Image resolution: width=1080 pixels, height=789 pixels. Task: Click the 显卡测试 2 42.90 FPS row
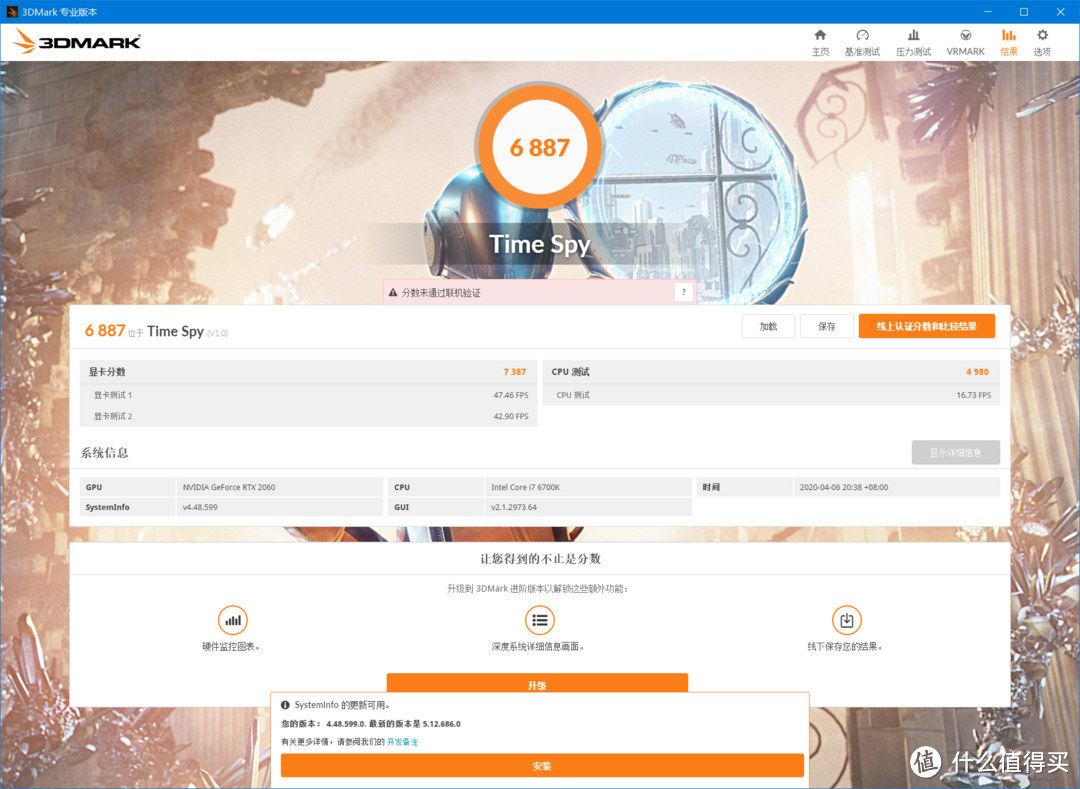309,417
